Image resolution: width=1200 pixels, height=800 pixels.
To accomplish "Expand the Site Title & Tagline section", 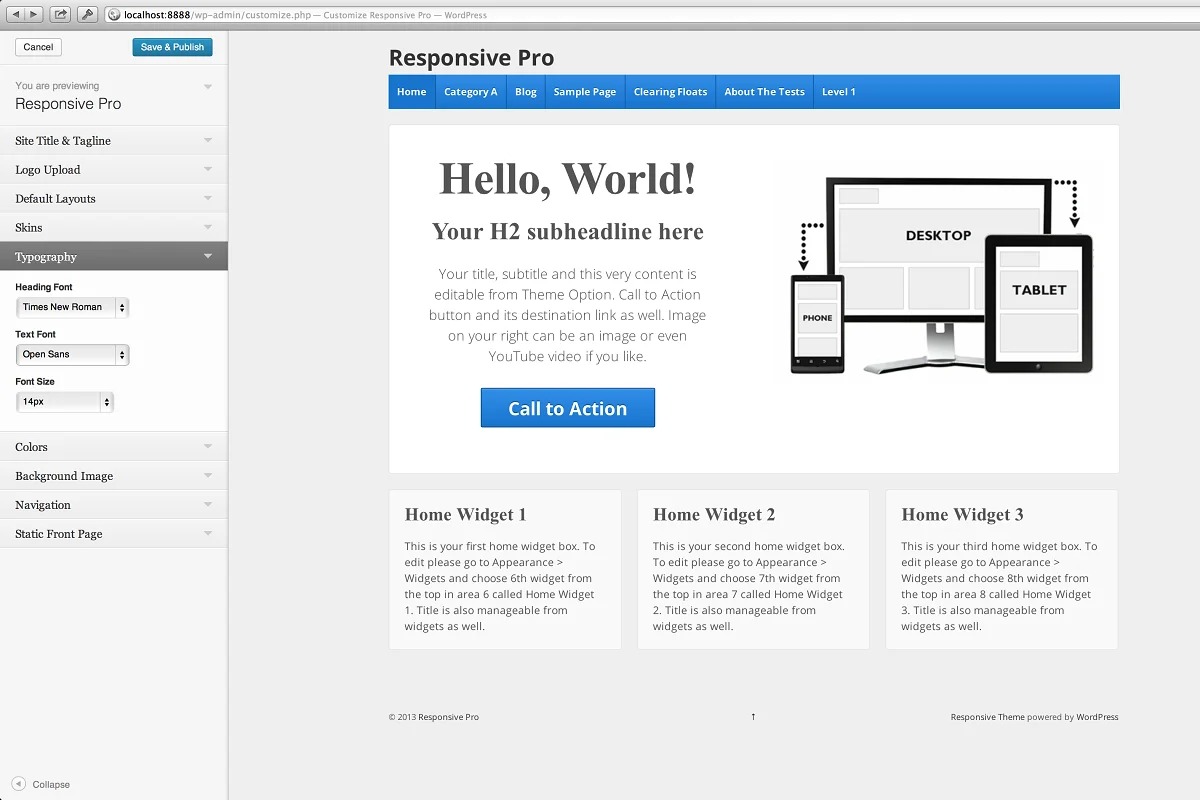I will pyautogui.click(x=113, y=141).
